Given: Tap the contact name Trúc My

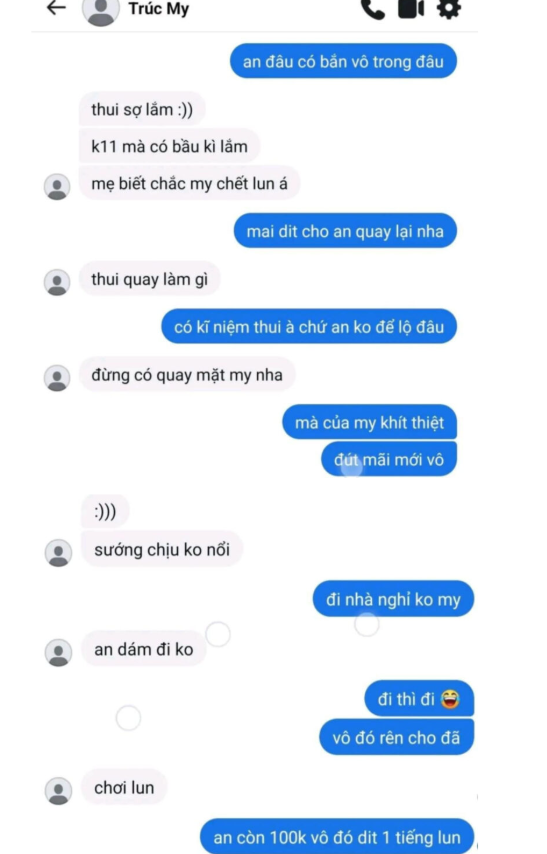Looking at the screenshot, I should (159, 9).
